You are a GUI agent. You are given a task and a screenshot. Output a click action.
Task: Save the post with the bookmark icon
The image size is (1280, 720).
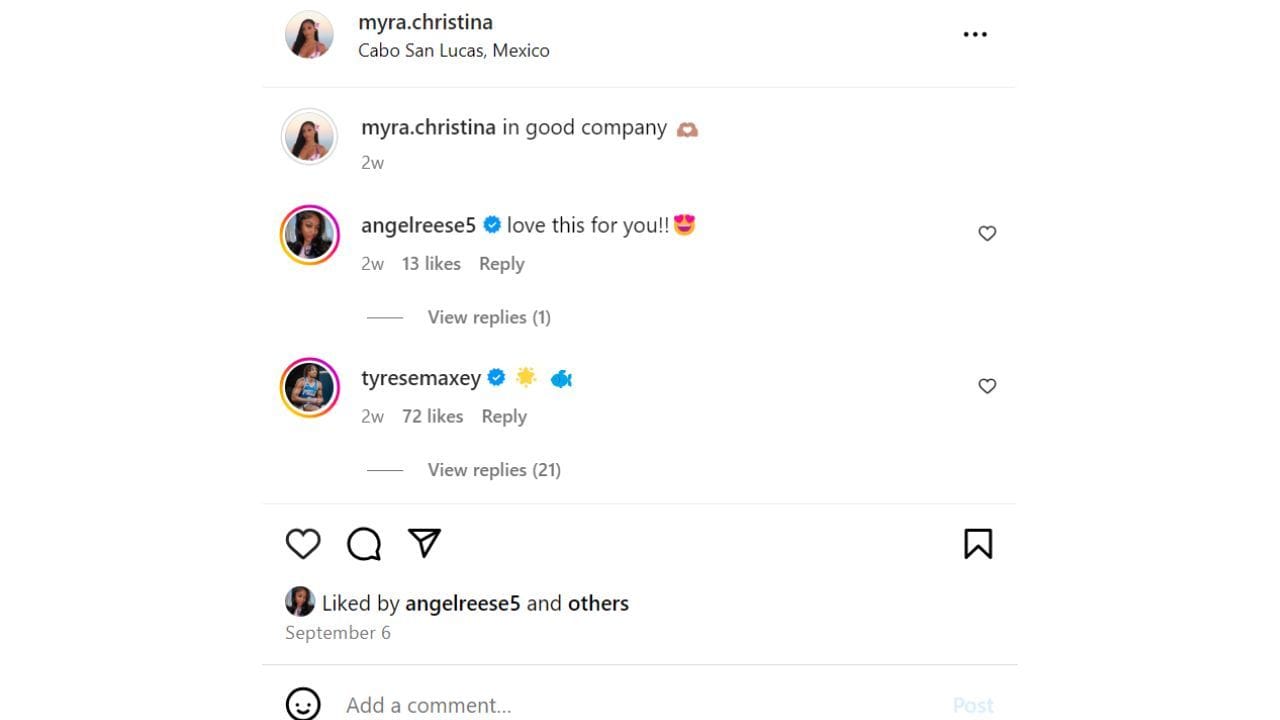tap(978, 543)
